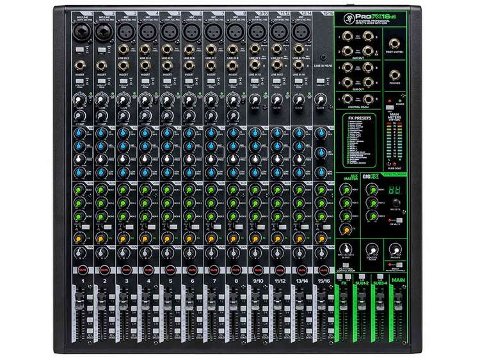Click the MAIN label above the main fader
This screenshot has width=480, height=360.
(x=398, y=280)
